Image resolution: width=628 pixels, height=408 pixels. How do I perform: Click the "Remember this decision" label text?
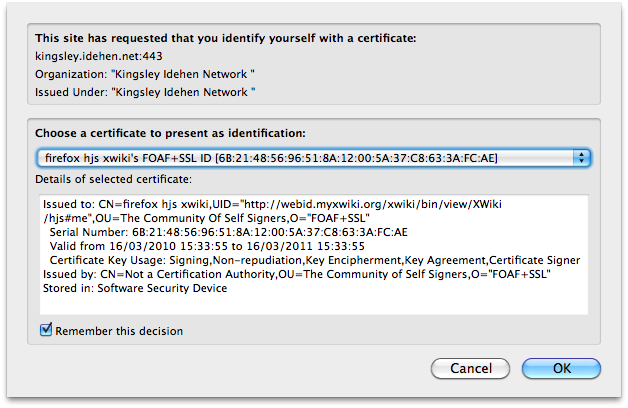point(119,331)
